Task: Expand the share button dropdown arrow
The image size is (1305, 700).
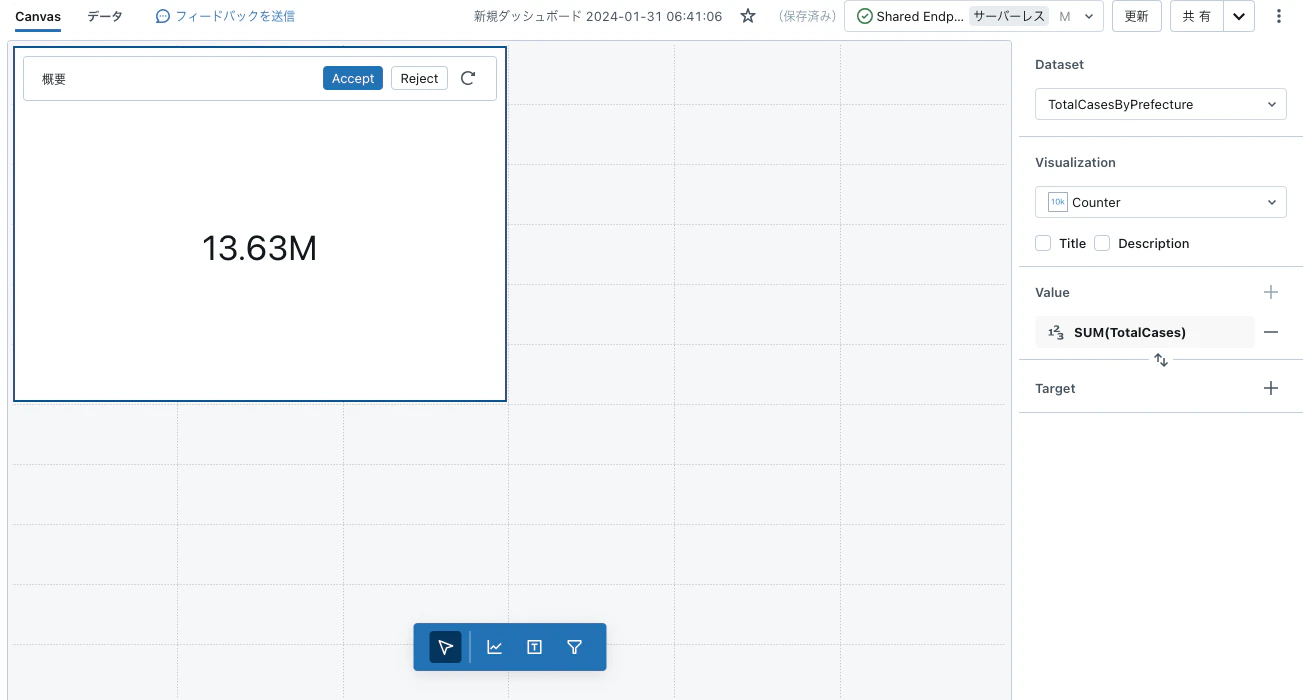Action: [x=1239, y=16]
